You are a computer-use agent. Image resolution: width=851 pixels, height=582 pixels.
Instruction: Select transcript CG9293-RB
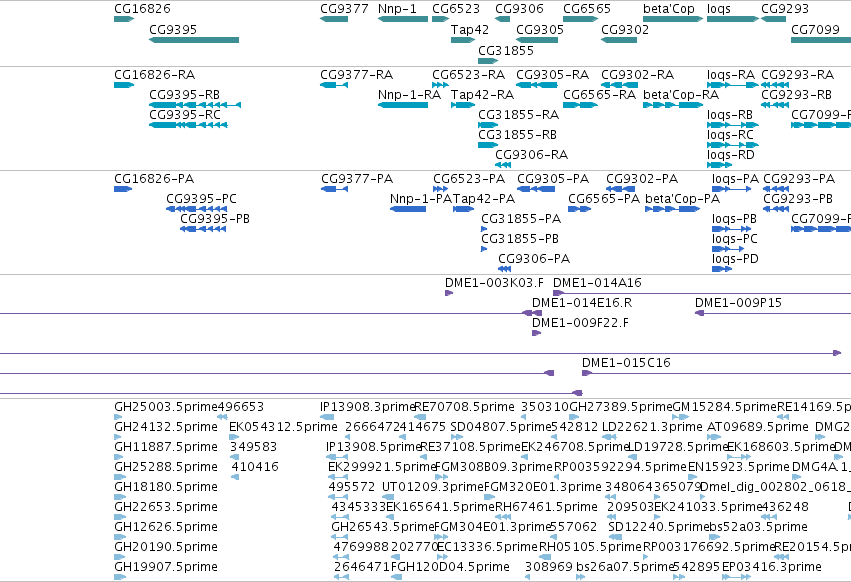click(x=796, y=94)
